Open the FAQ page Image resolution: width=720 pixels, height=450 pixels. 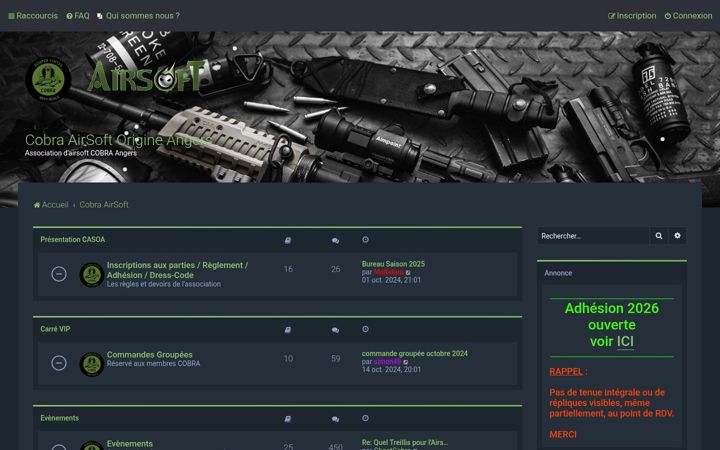[x=78, y=16]
